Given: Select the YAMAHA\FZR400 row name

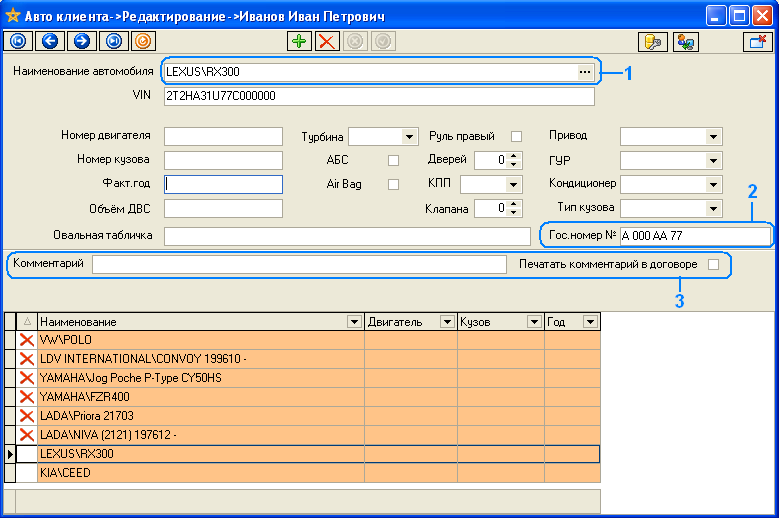Looking at the screenshot, I should (x=85, y=397).
